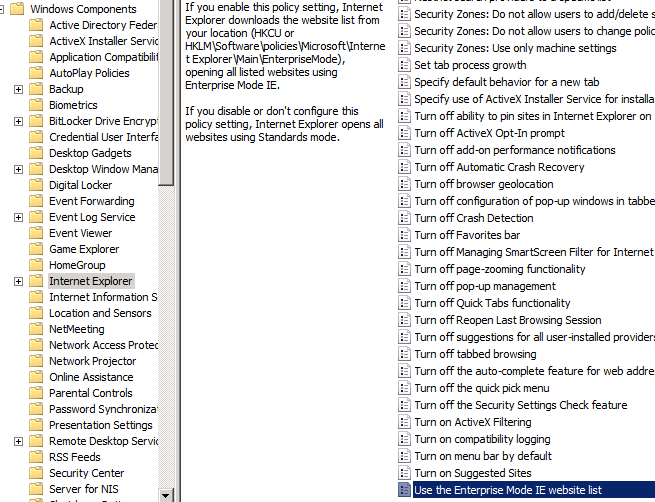Image resolution: width=655 pixels, height=502 pixels.
Task: Select the Presentation Settings folder
Action: (101, 425)
